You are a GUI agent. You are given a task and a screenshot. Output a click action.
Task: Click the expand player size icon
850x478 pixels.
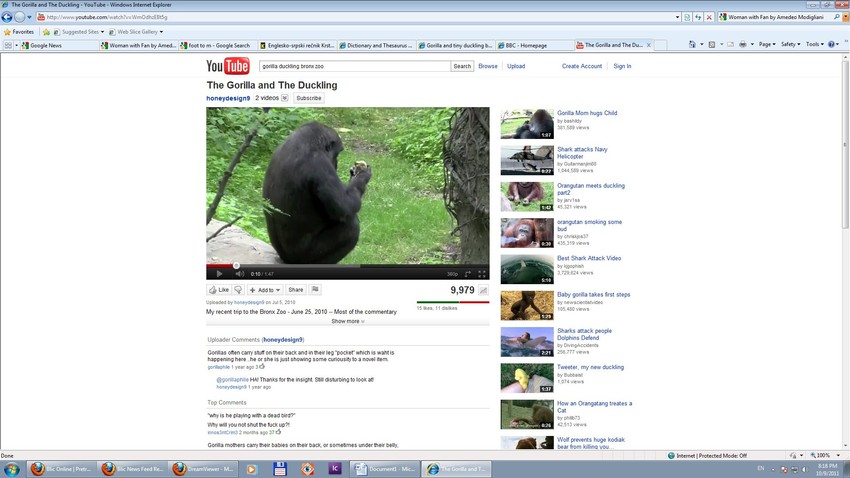[x=468, y=273]
